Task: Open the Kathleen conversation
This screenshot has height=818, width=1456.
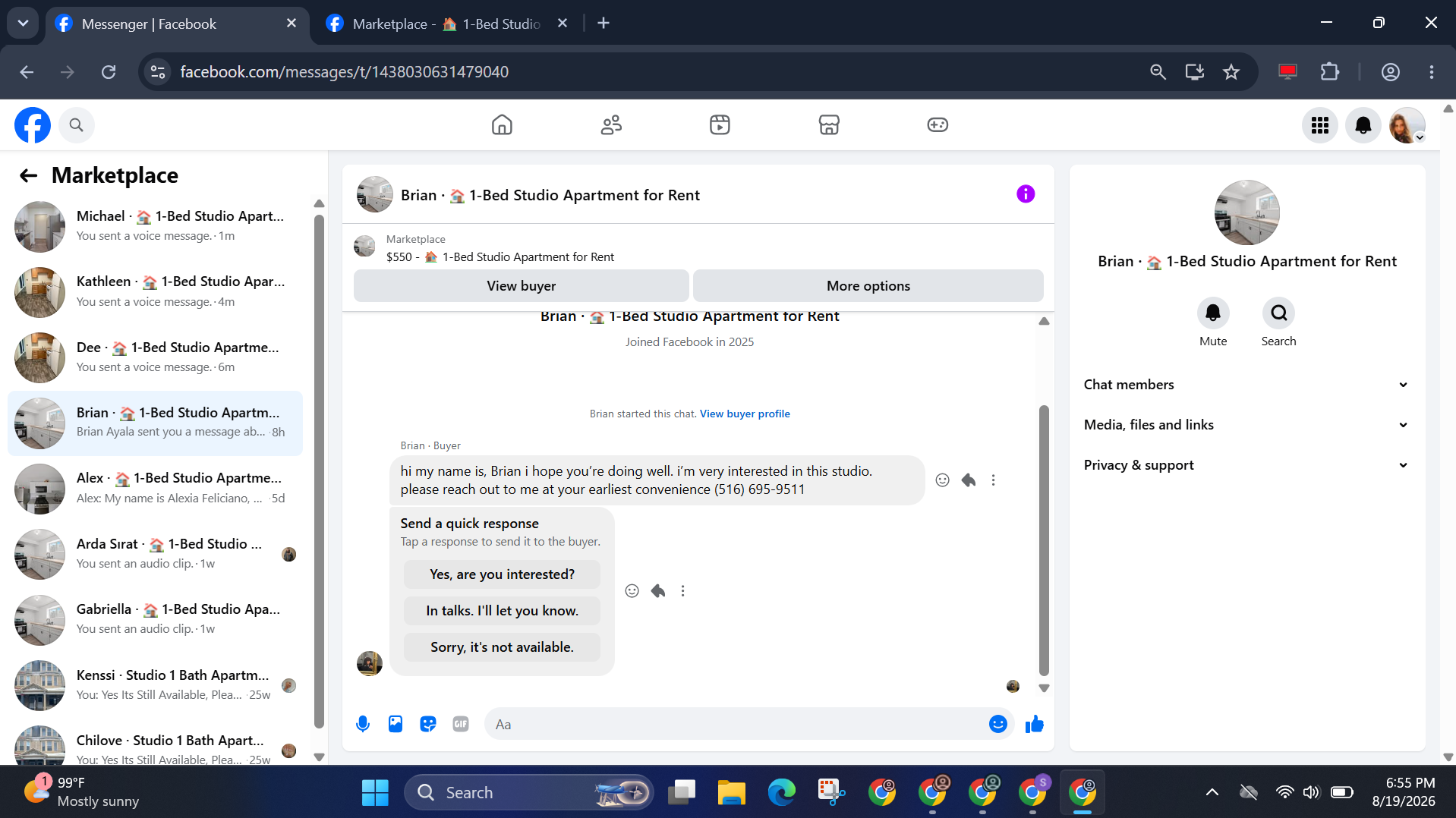Action: click(x=155, y=292)
